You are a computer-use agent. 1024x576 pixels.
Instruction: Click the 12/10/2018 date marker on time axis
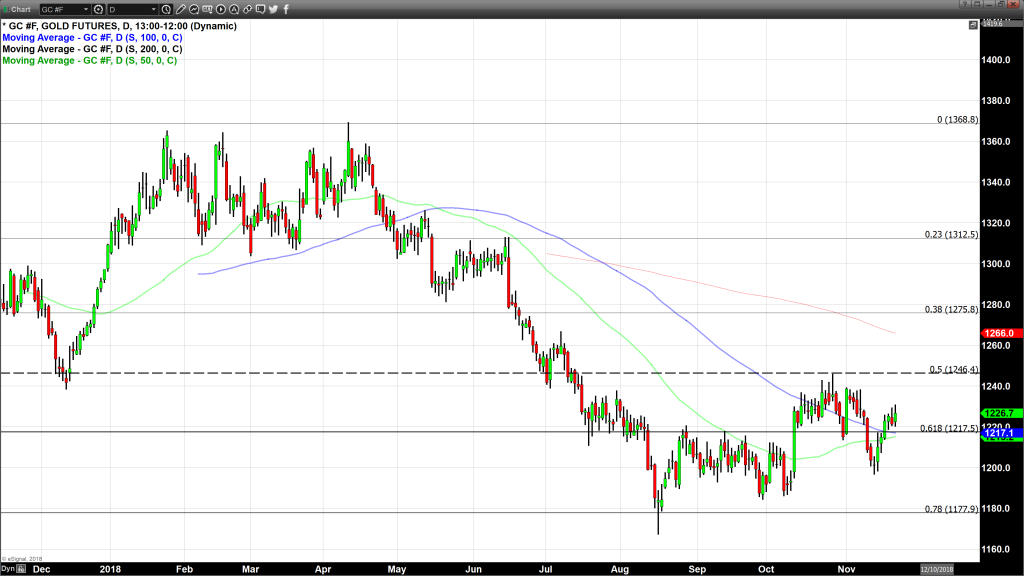click(937, 569)
